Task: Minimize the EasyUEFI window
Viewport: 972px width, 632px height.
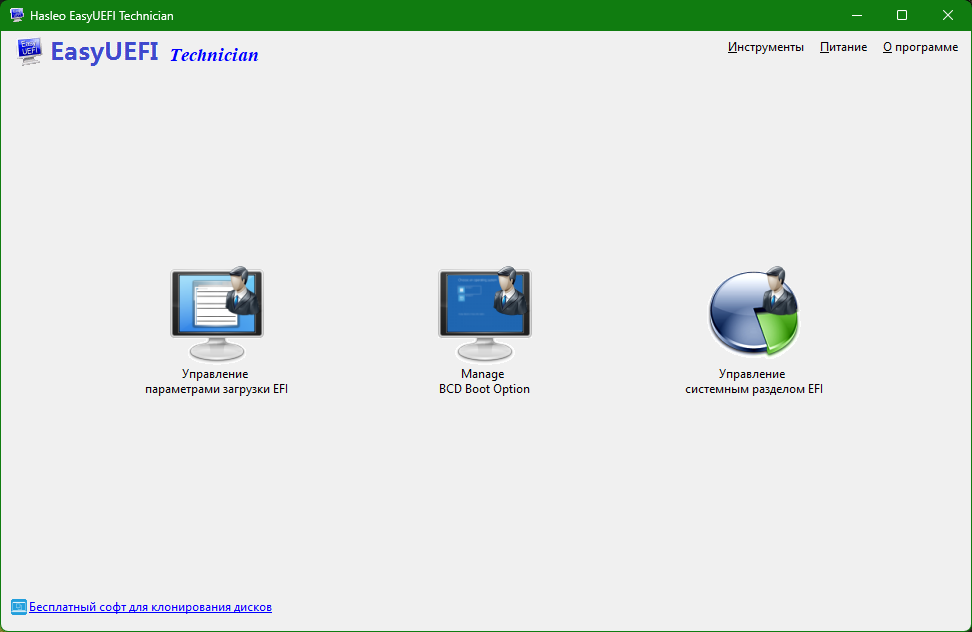Action: click(857, 15)
